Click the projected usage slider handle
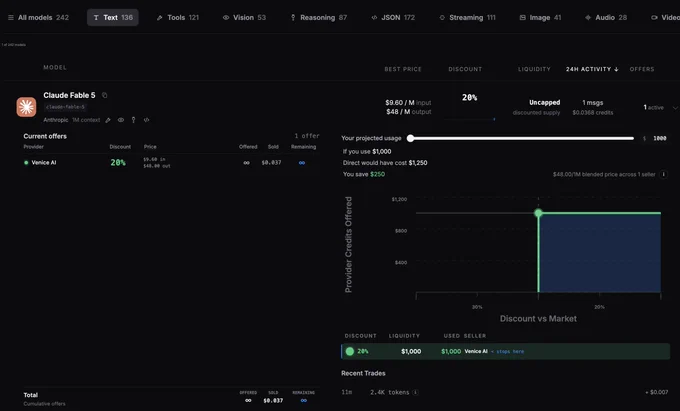 (410, 138)
